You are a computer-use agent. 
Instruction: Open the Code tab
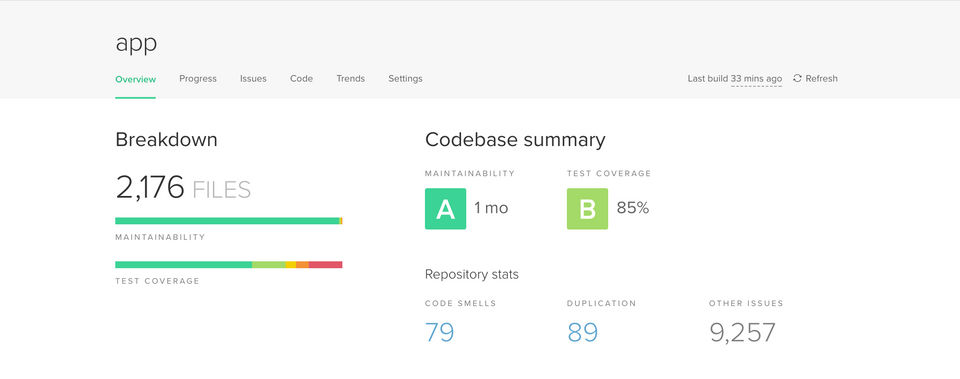tap(301, 78)
